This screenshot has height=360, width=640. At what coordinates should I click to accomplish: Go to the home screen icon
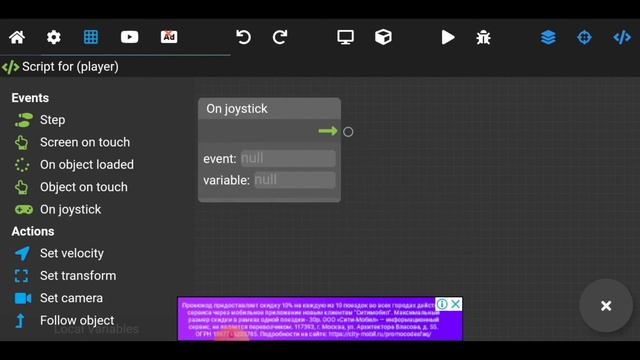17,38
